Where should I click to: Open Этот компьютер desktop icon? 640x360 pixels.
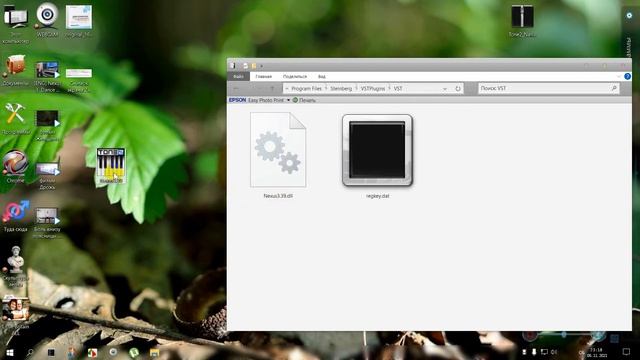[16, 24]
